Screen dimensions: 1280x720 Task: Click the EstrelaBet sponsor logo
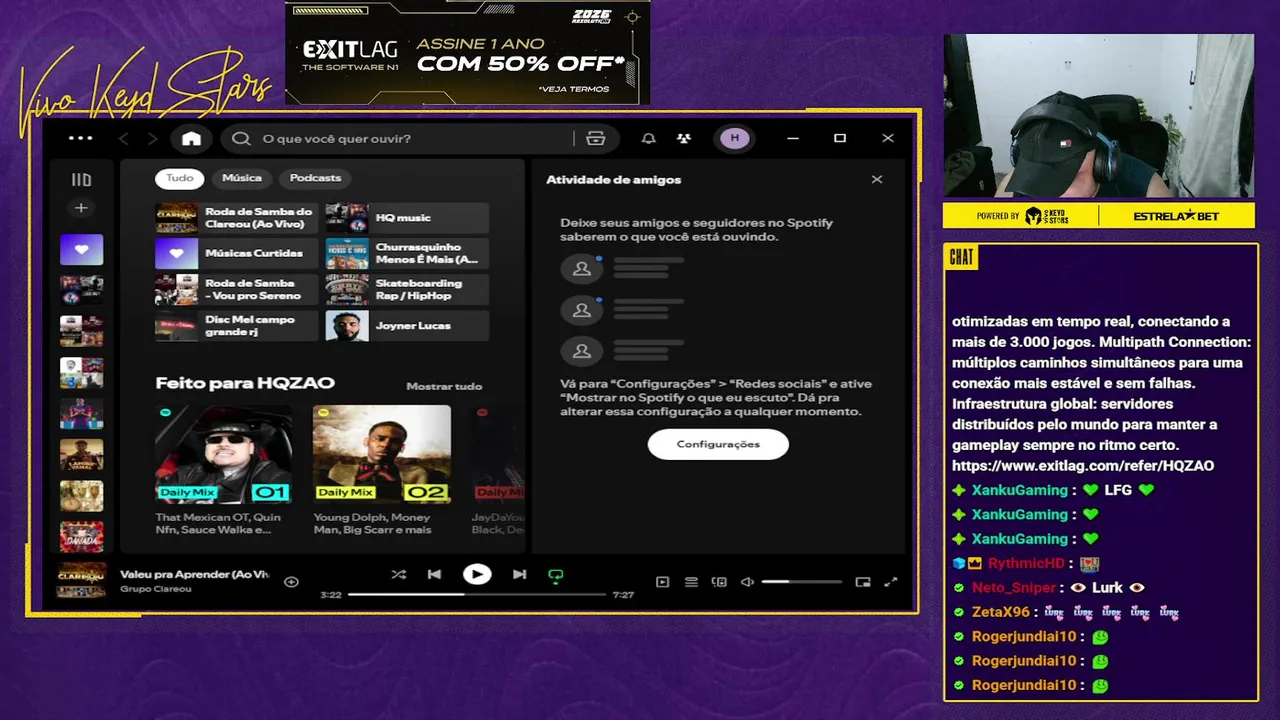coord(1177,216)
